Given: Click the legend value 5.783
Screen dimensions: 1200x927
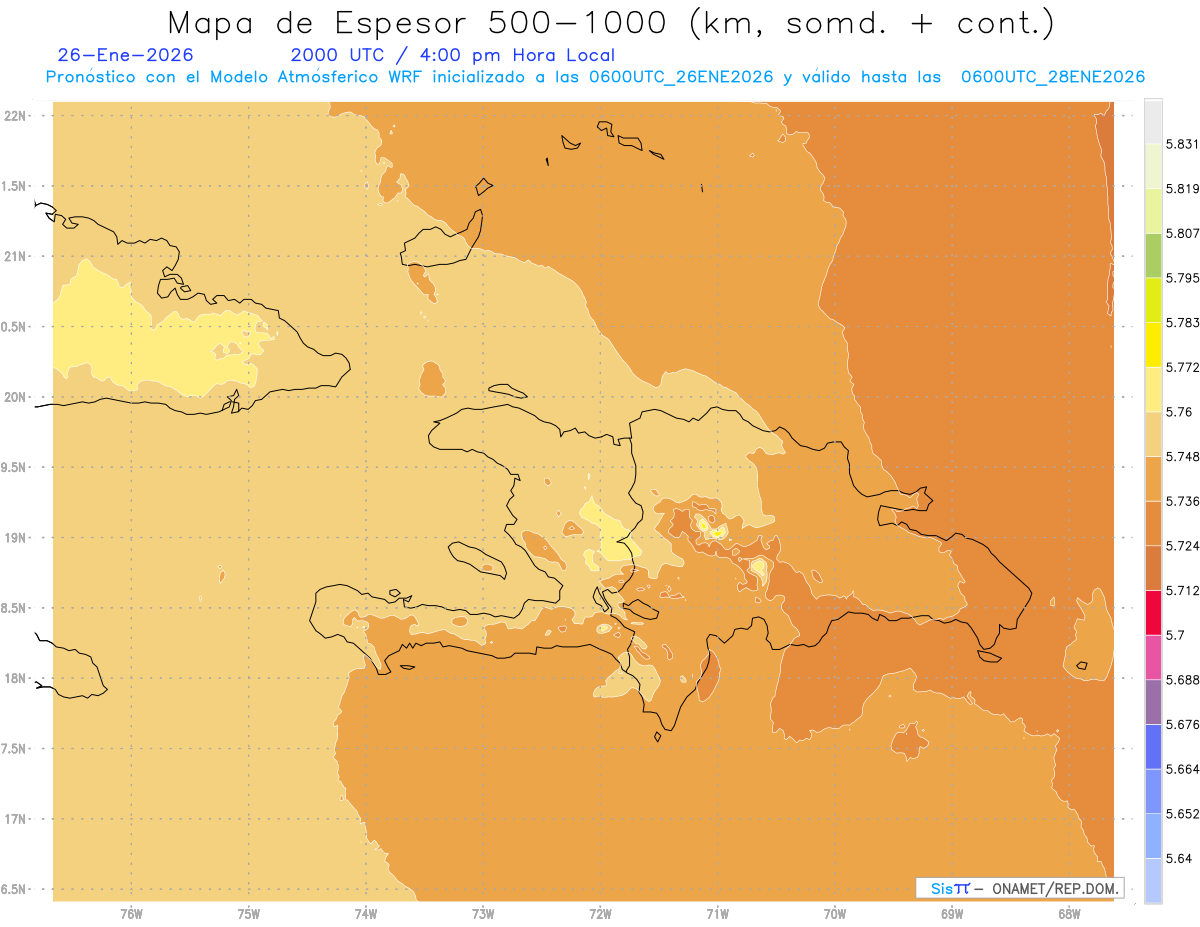Looking at the screenshot, I should coord(1182,322).
